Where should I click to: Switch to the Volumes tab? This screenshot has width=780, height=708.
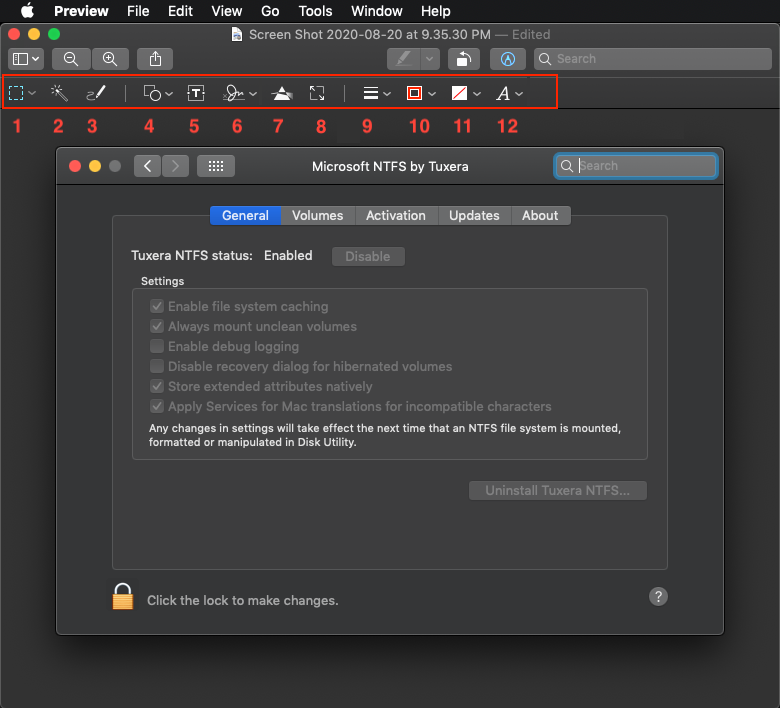(317, 215)
